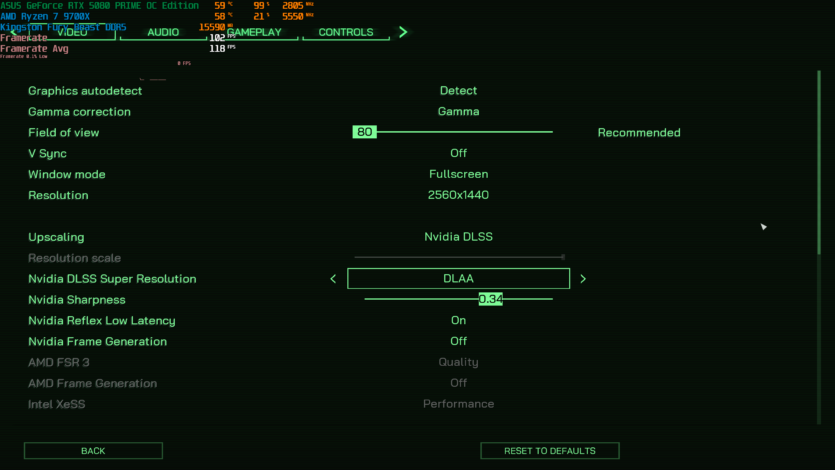
Task: Click the DLAA selection box
Action: tap(459, 278)
